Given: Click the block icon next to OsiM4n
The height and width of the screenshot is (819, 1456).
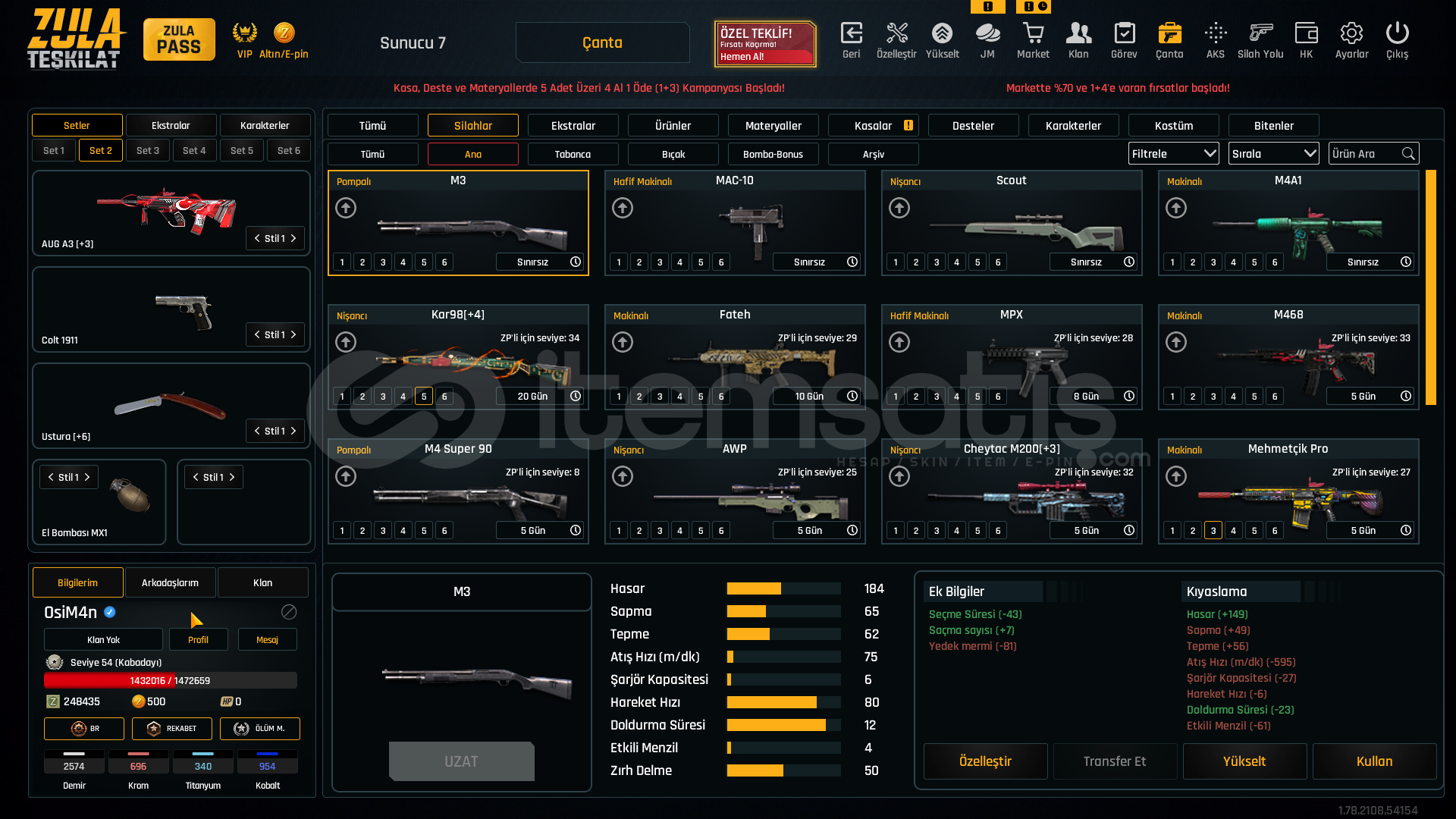Looking at the screenshot, I should pos(289,612).
